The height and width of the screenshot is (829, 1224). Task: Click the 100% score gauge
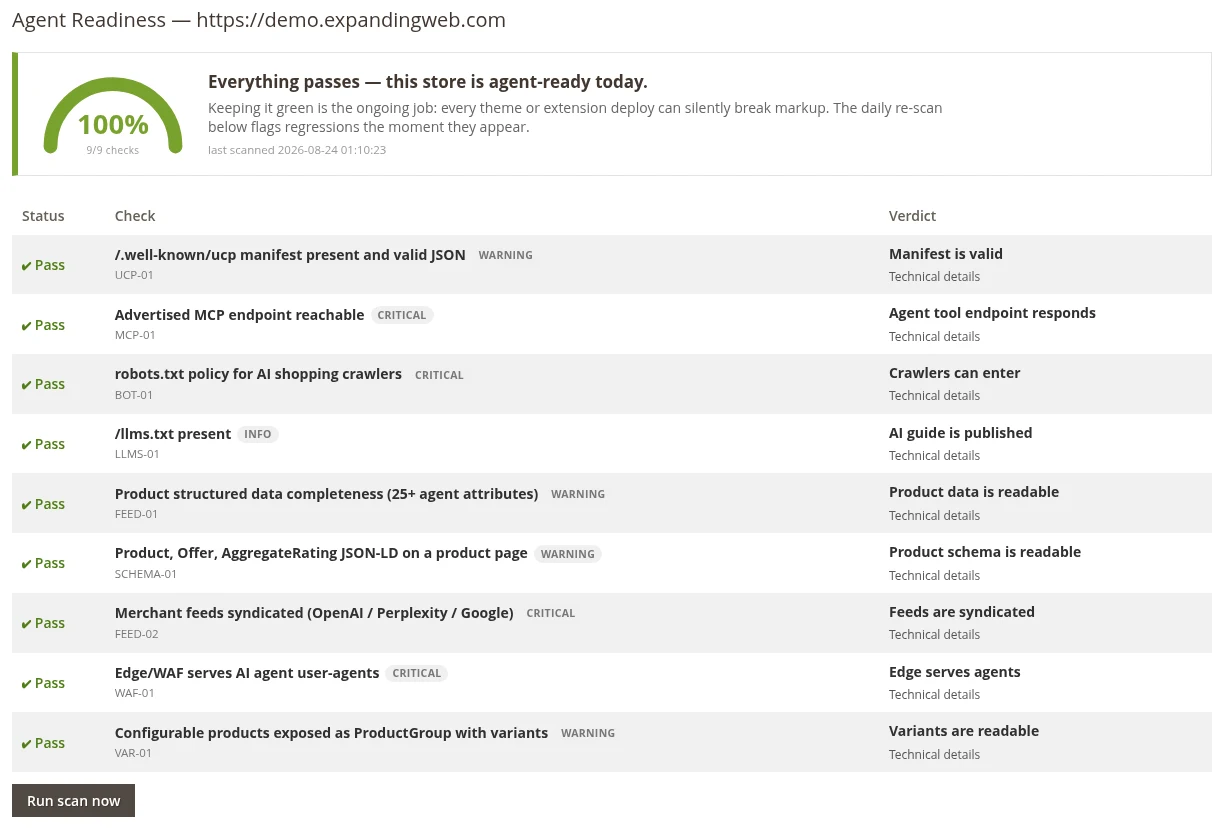coord(113,115)
